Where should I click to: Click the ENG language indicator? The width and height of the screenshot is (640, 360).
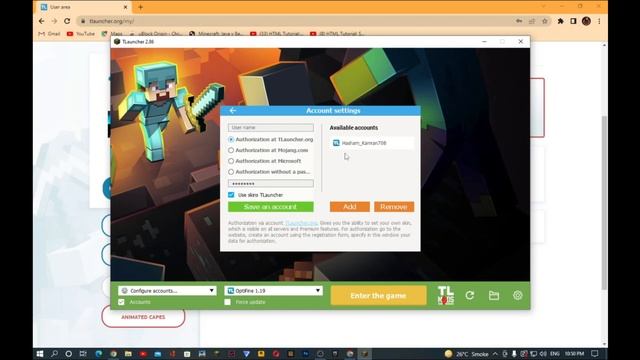(555, 353)
